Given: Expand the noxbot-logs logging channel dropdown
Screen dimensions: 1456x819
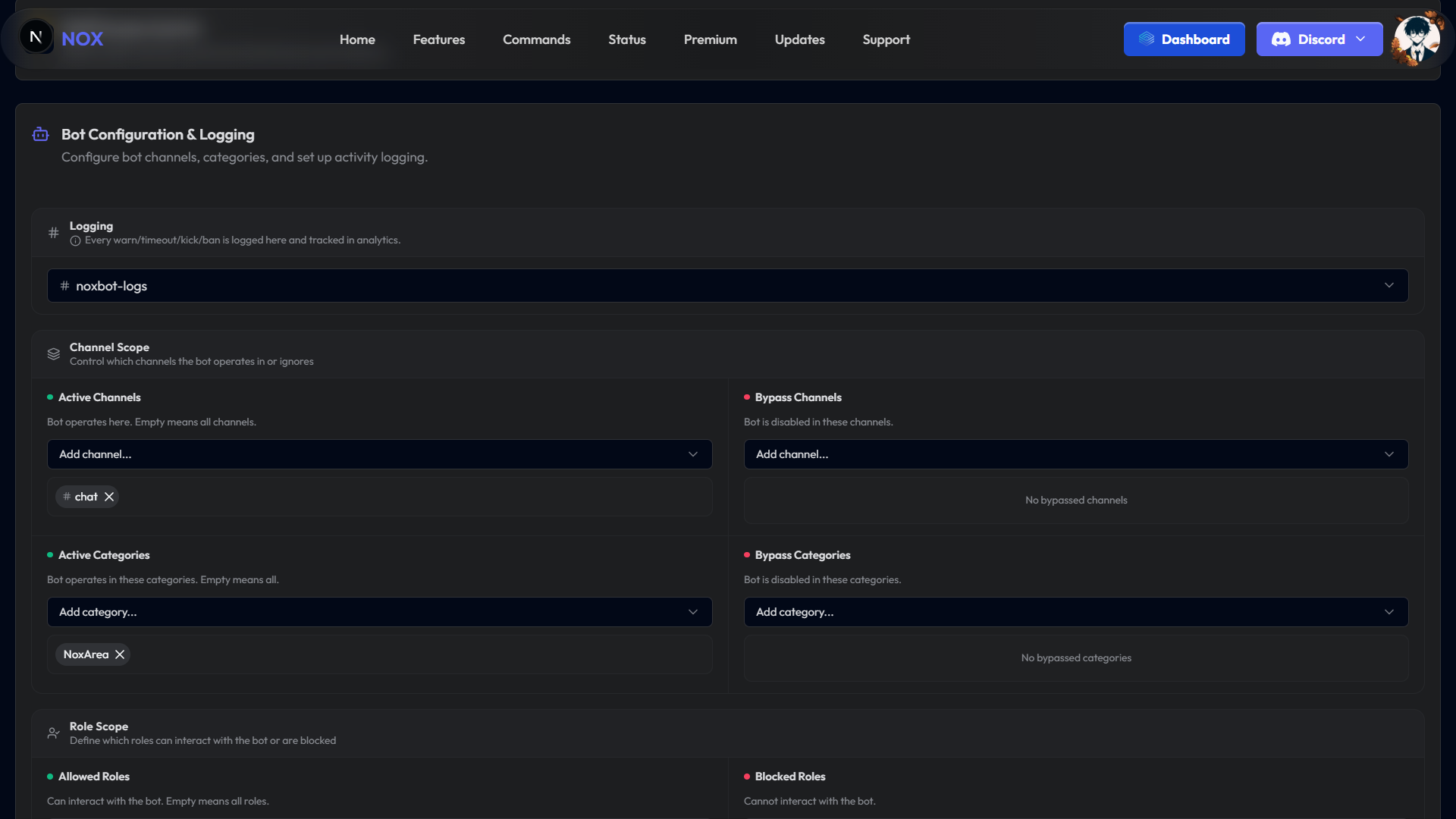Looking at the screenshot, I should [728, 286].
